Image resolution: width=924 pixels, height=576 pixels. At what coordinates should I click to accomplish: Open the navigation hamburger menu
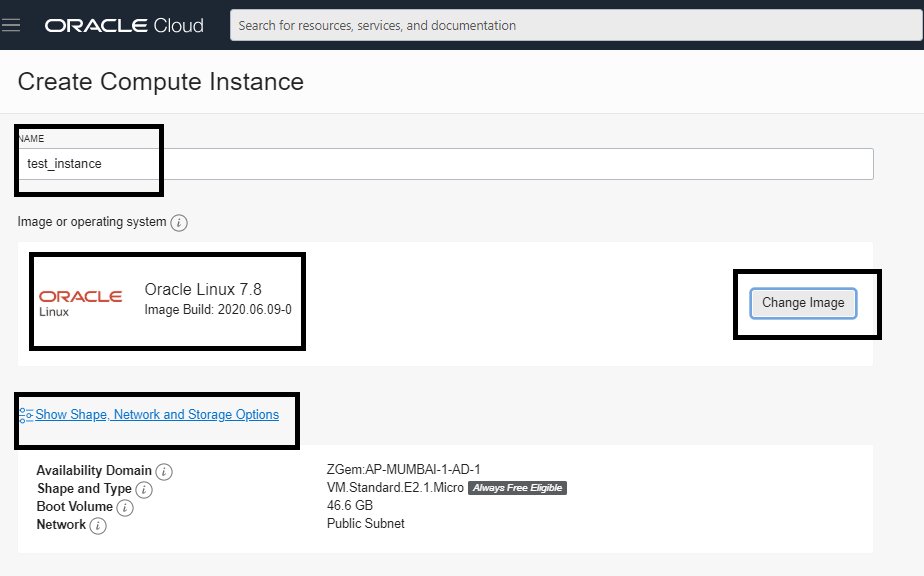(12, 24)
